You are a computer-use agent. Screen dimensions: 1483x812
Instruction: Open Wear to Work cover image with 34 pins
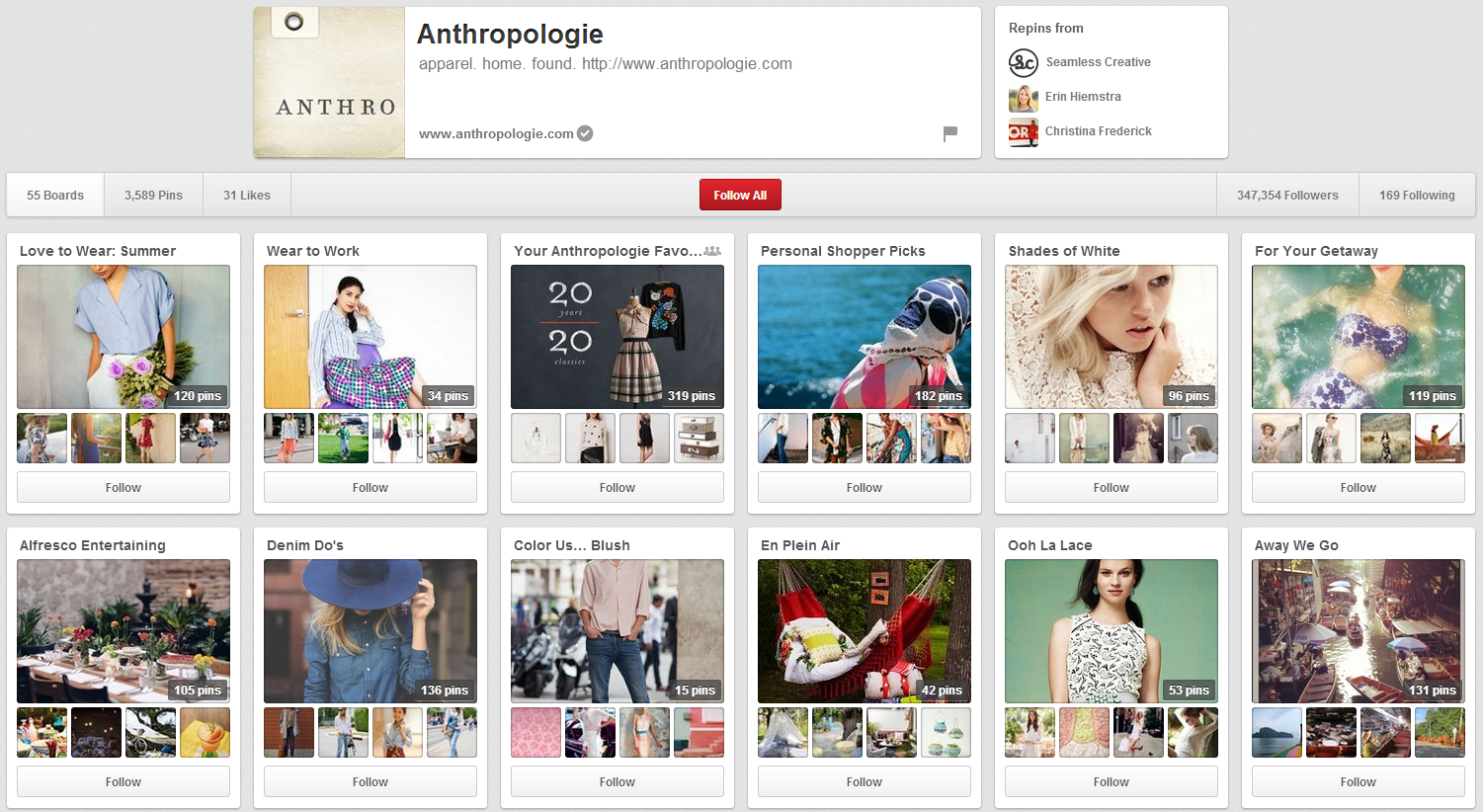[371, 337]
